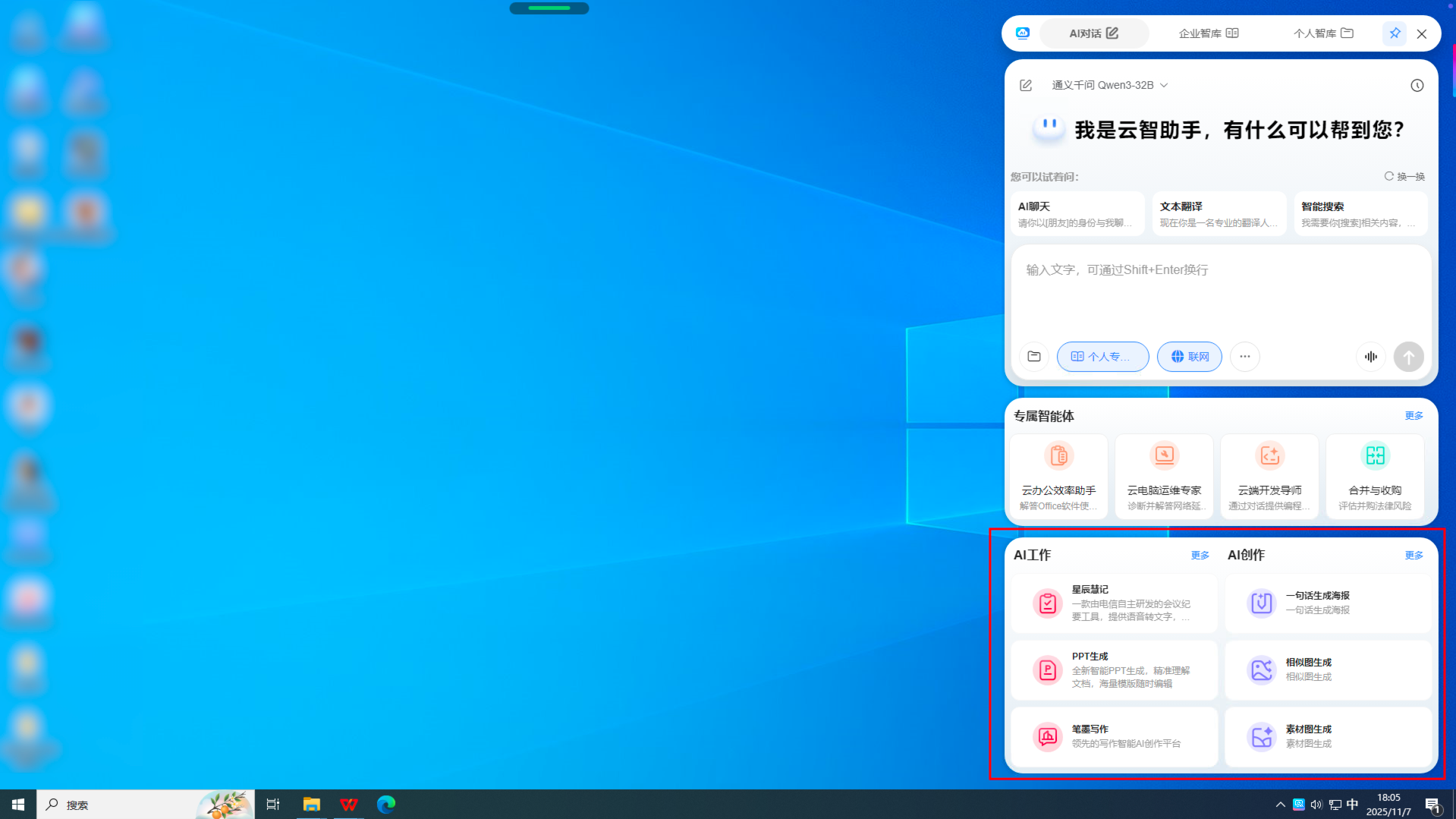Click the folder upload icon

(1033, 357)
